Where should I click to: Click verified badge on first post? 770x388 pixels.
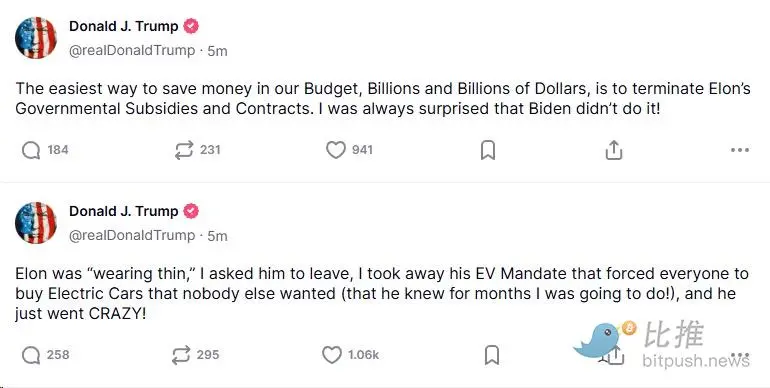(191, 26)
